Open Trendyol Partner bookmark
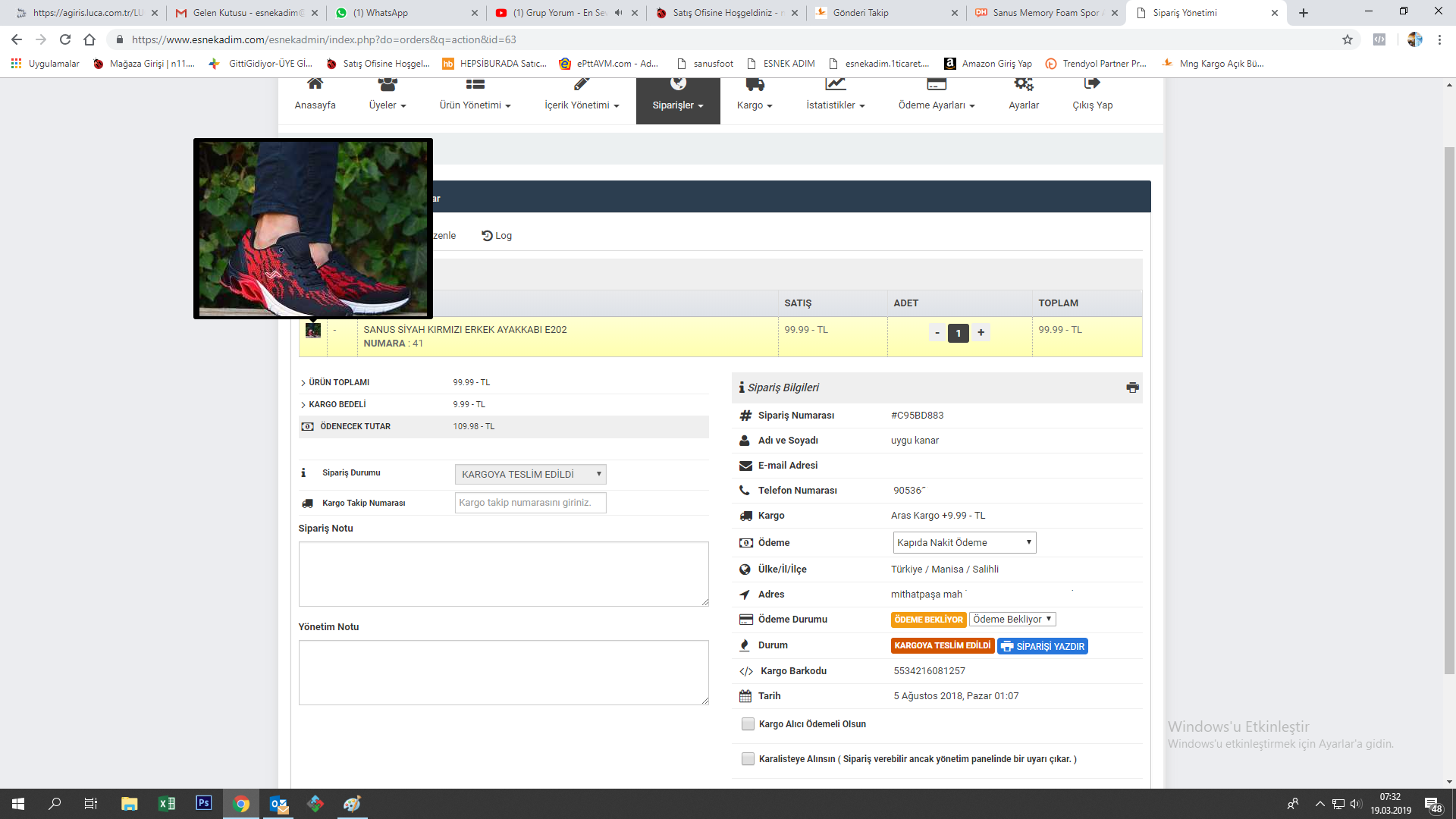 [1096, 64]
